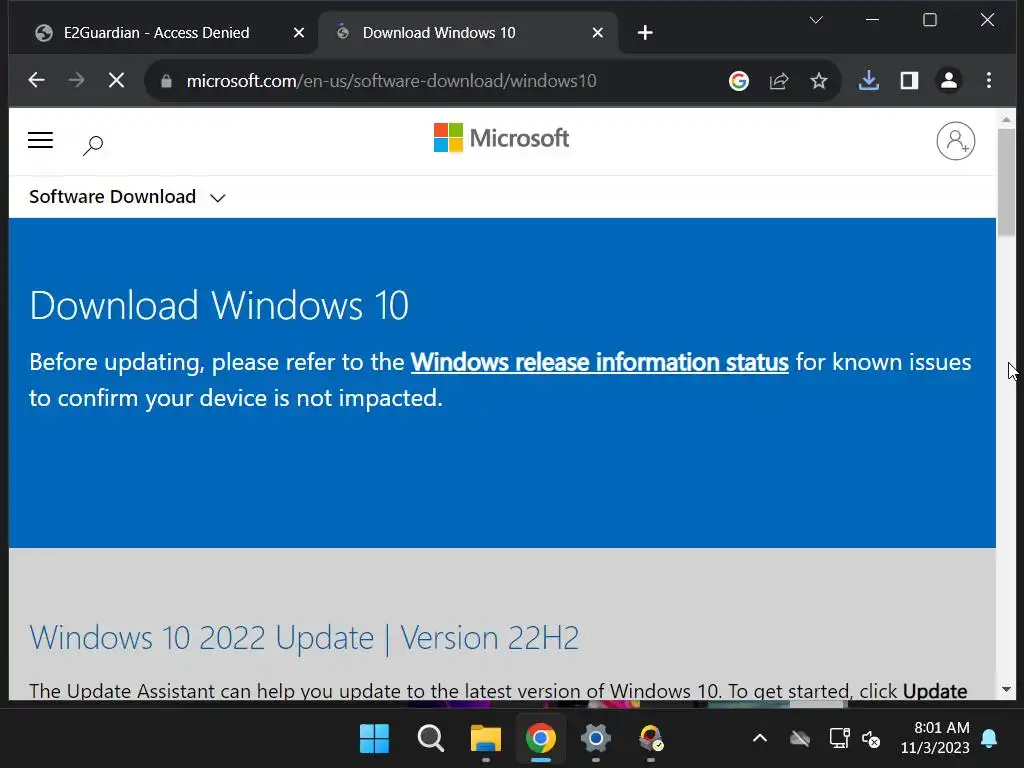Close the Download Windows 10 tab
This screenshot has height=768, width=1024.
click(x=597, y=33)
